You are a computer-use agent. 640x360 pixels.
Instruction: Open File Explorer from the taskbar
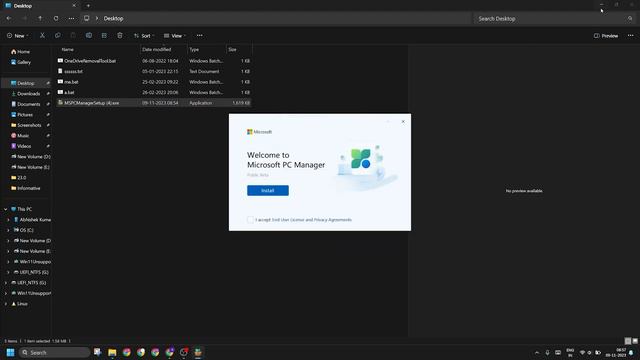point(112,352)
